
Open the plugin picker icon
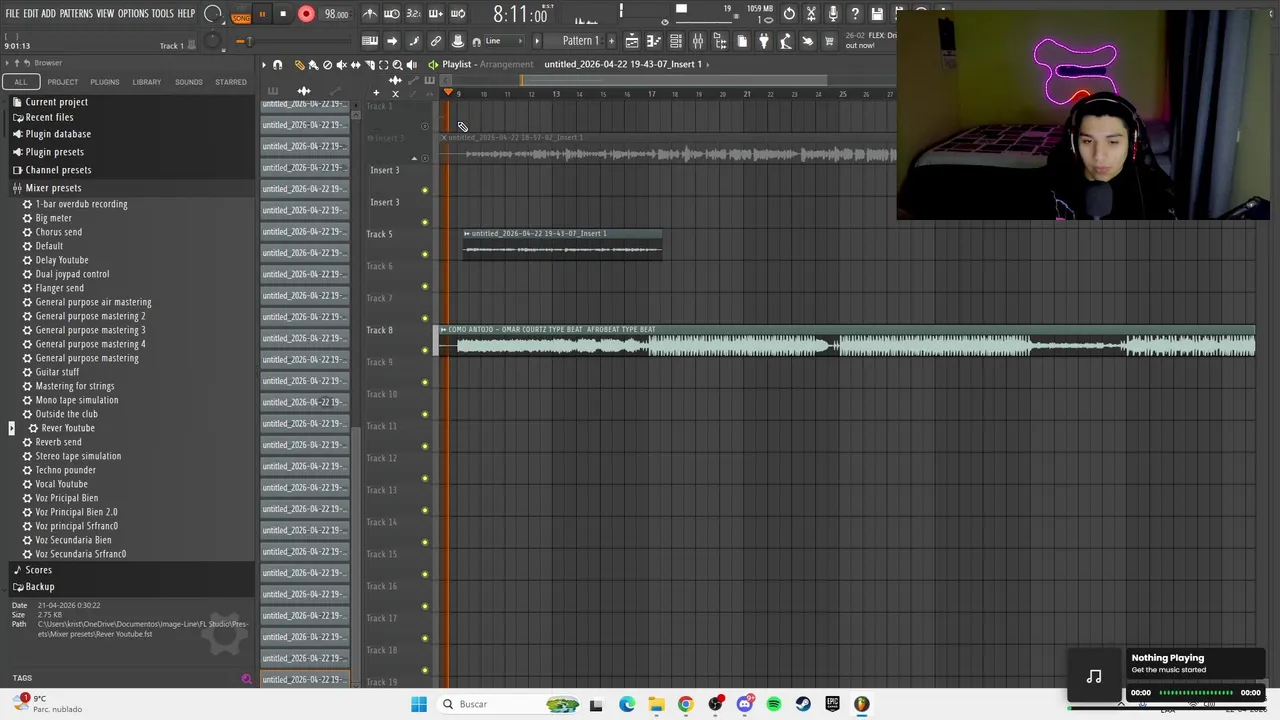pyautogui.click(x=764, y=41)
